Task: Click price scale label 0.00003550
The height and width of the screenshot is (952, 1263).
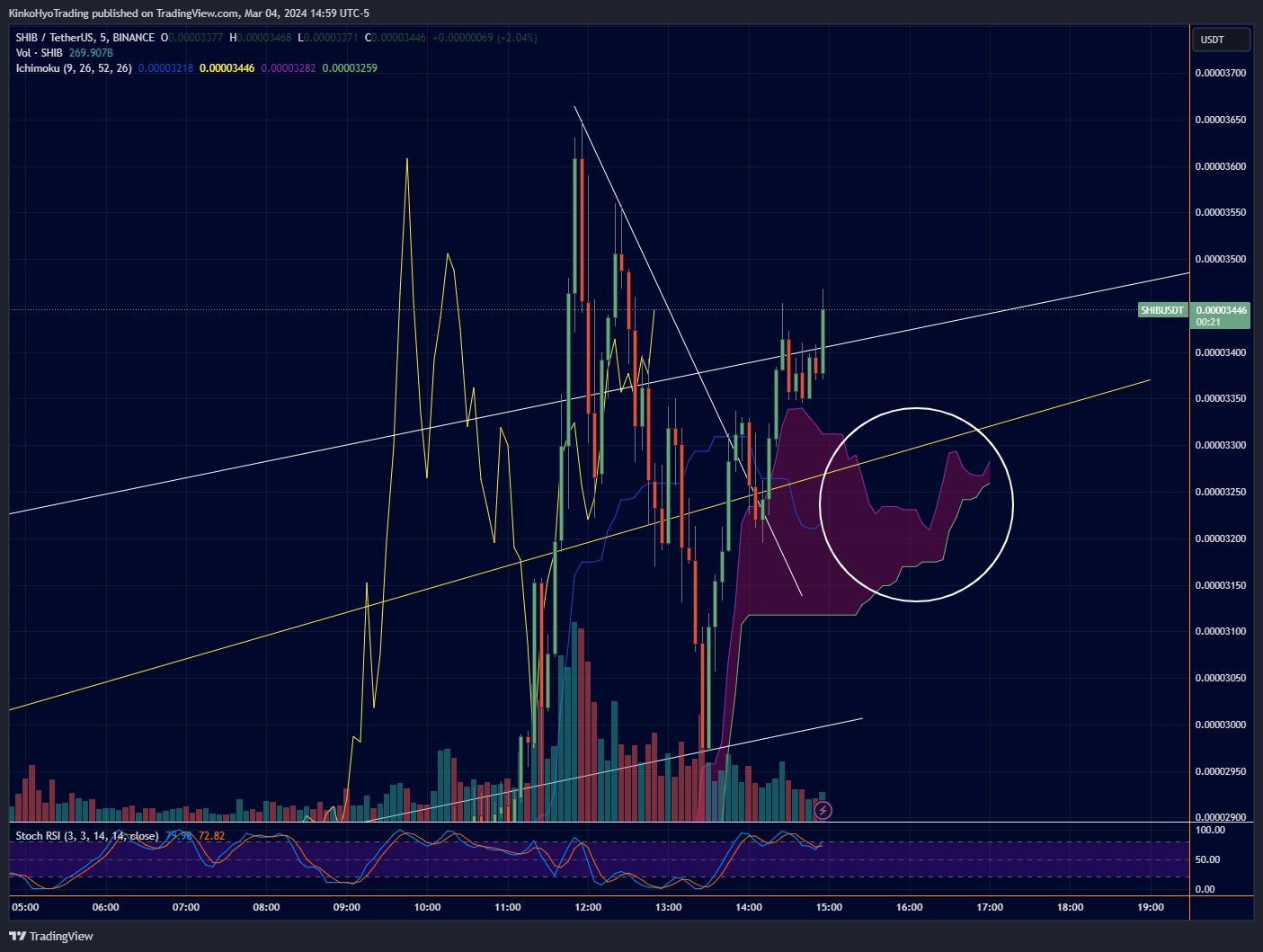Action: [1221, 212]
